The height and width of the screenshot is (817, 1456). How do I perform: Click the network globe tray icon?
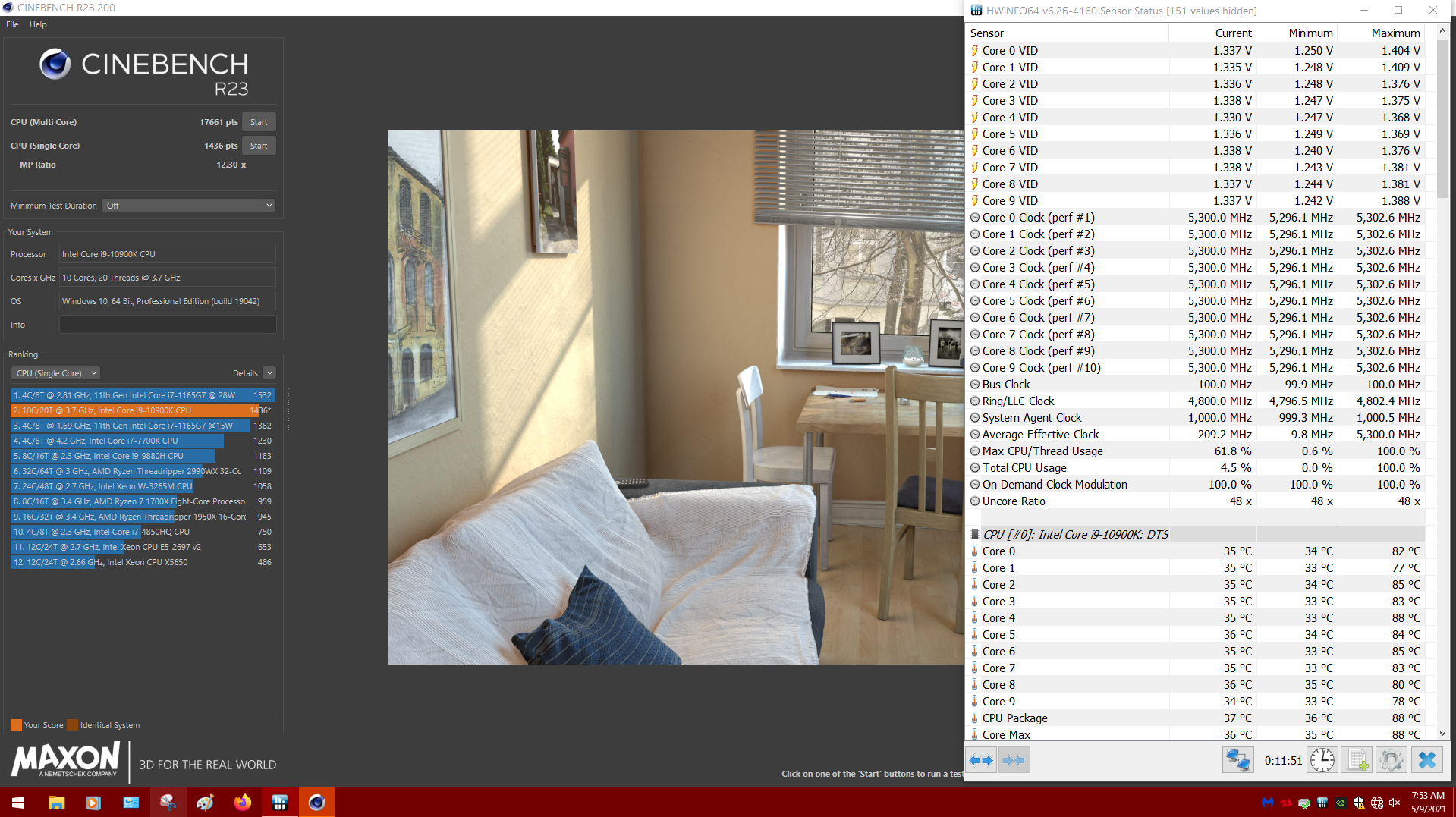pyautogui.click(x=1377, y=803)
